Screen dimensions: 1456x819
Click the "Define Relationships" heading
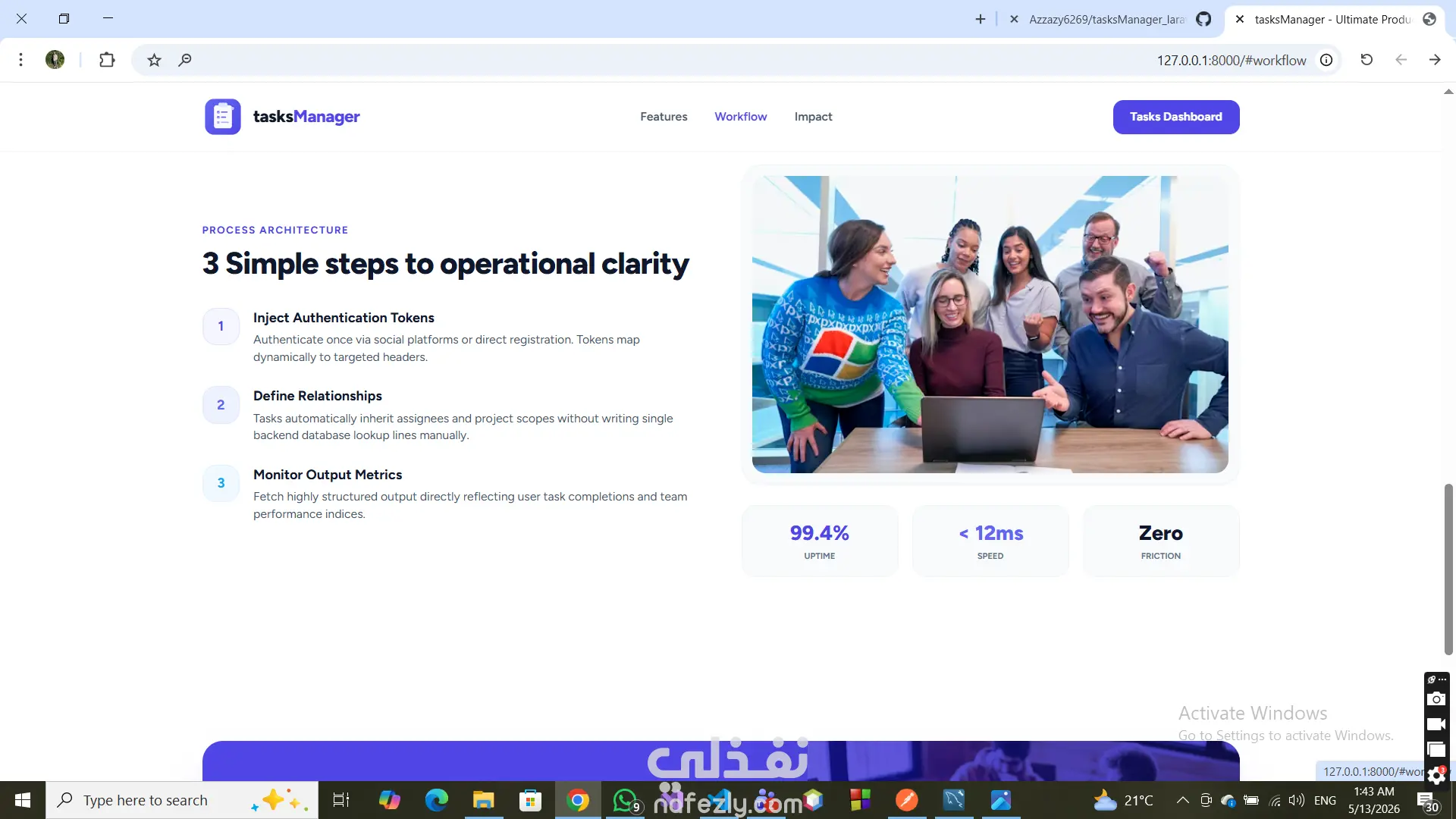tap(318, 396)
